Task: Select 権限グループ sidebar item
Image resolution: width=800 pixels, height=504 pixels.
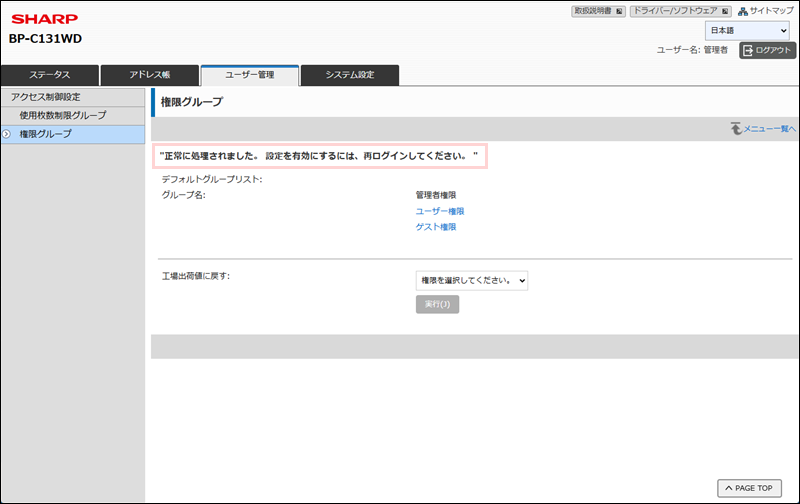Action: [72, 134]
